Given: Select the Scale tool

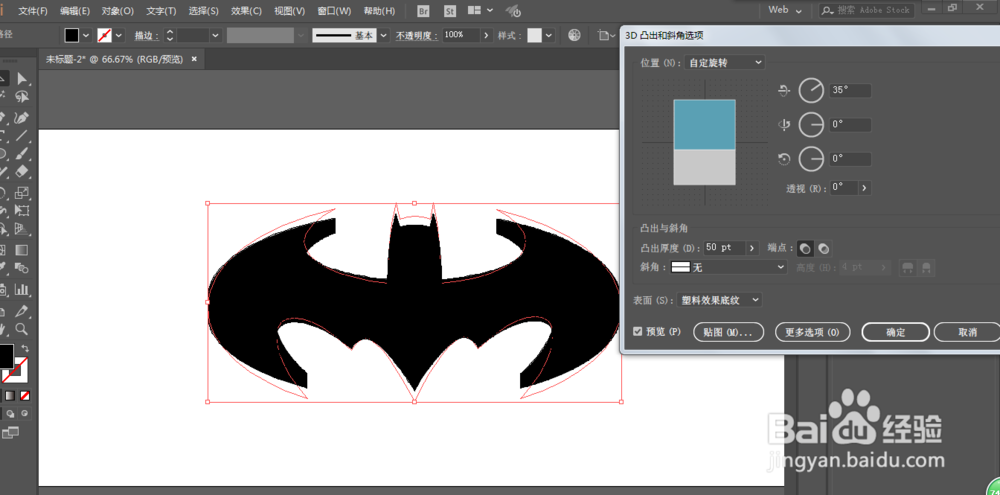Looking at the screenshot, I should click(x=22, y=192).
